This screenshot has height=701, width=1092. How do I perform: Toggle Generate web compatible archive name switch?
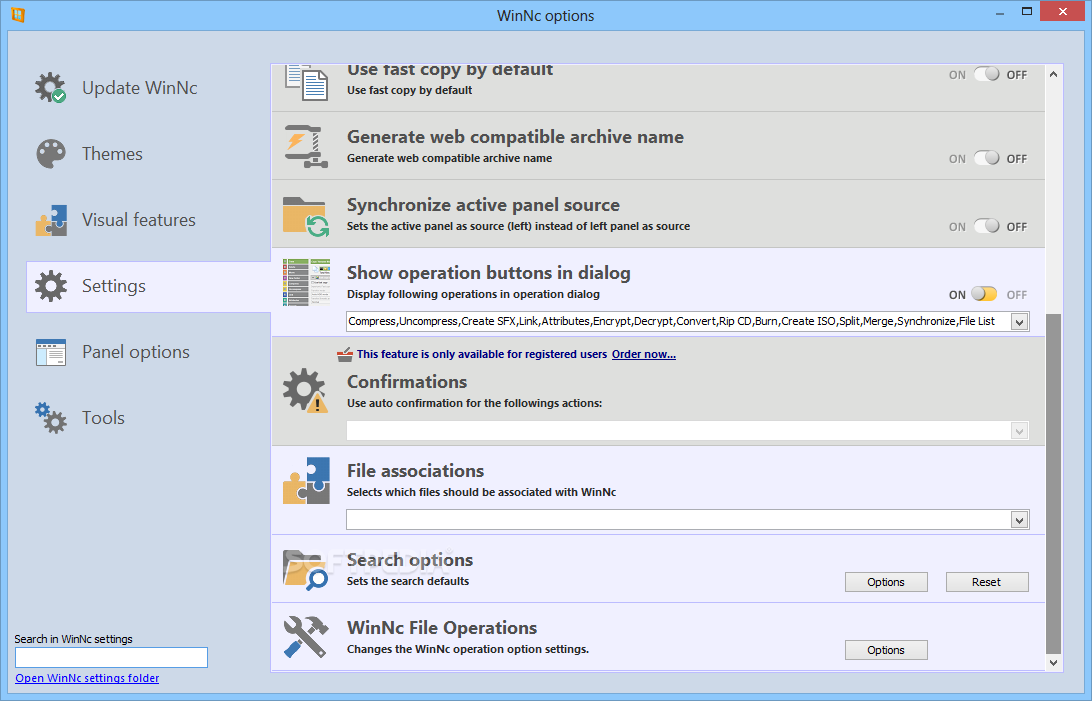[987, 158]
